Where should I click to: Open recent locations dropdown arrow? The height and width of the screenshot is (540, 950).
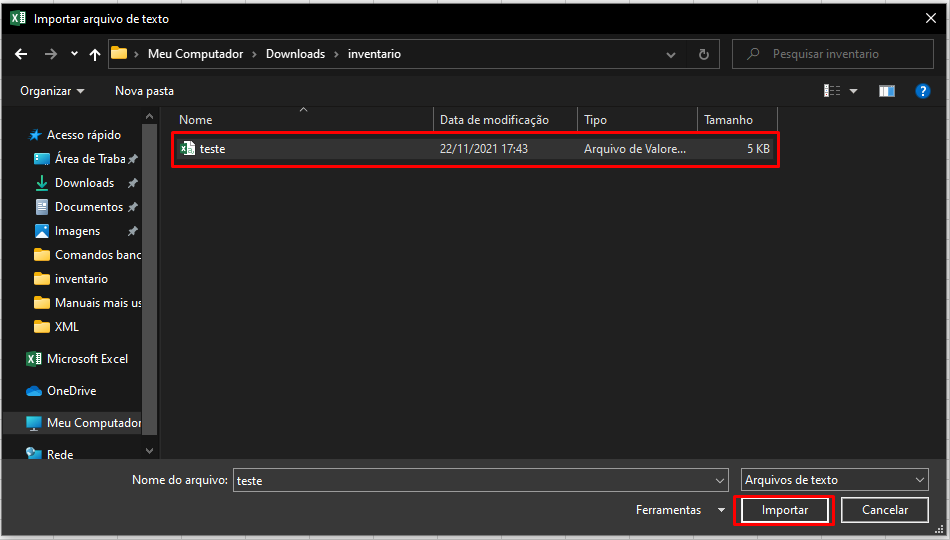coord(74,54)
